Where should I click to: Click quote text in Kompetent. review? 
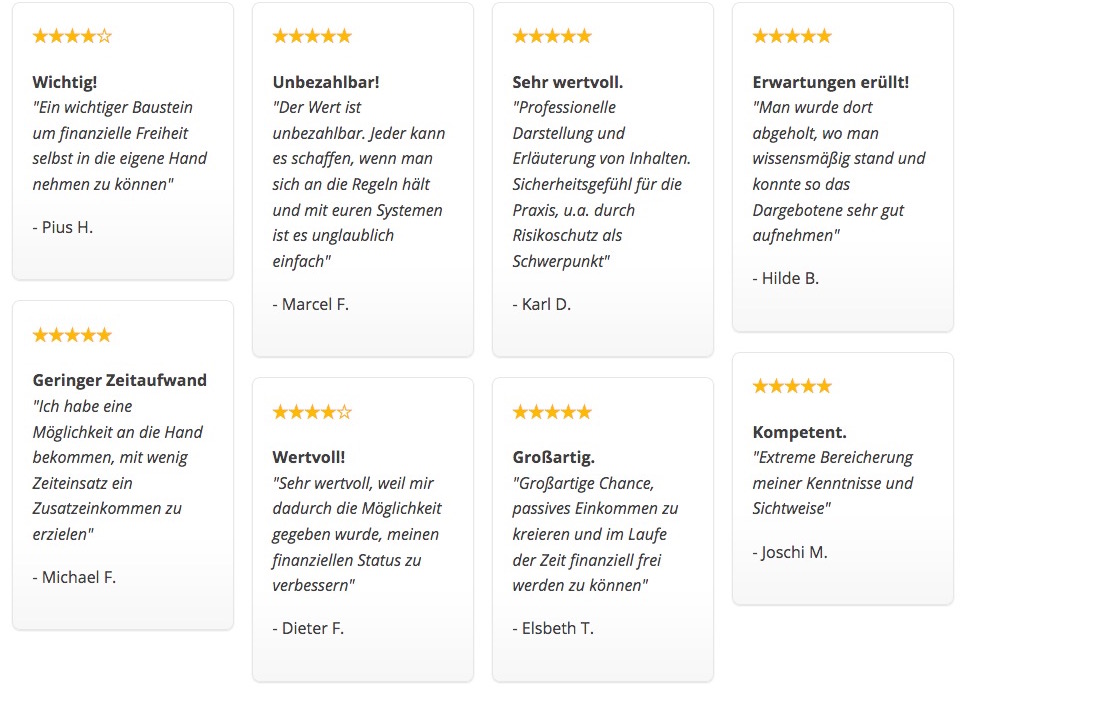click(x=833, y=483)
